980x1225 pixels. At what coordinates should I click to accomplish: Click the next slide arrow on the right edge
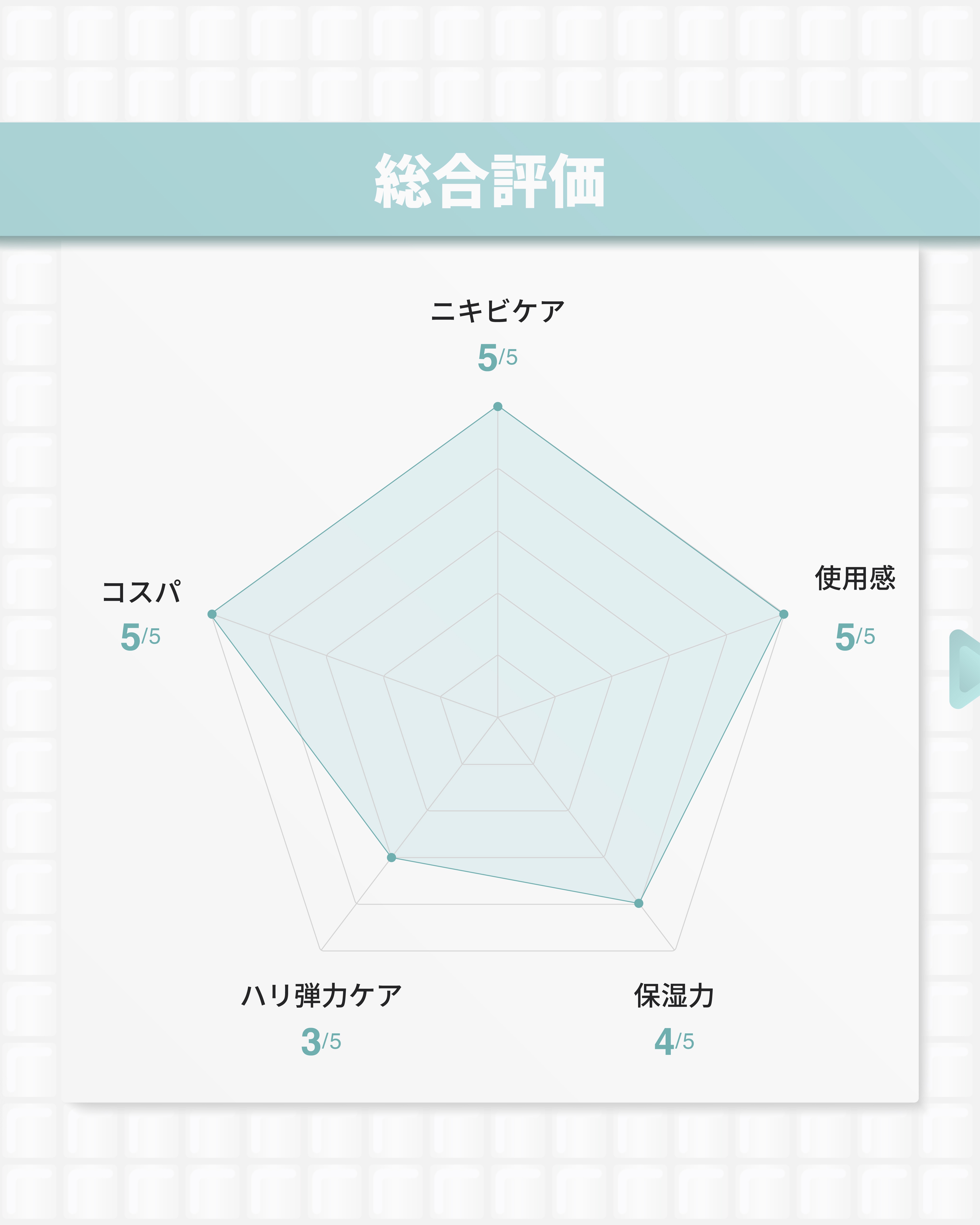pos(967,669)
